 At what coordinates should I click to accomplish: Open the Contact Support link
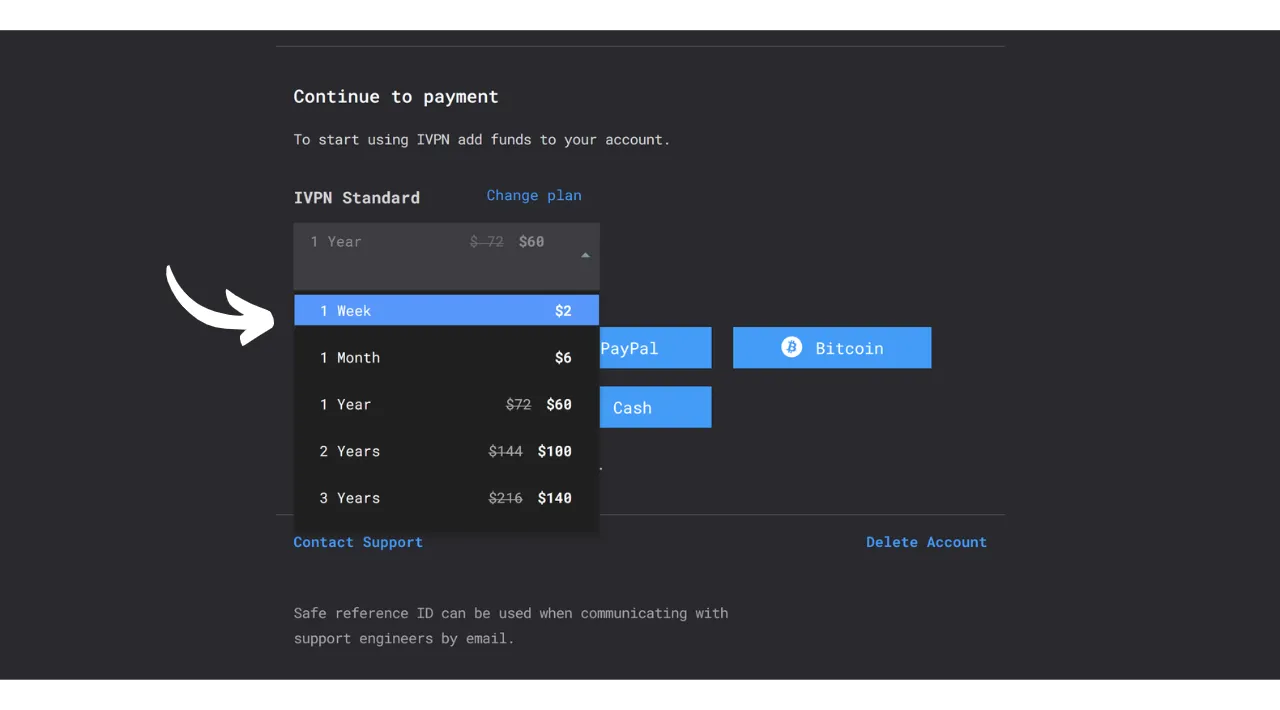(x=358, y=542)
